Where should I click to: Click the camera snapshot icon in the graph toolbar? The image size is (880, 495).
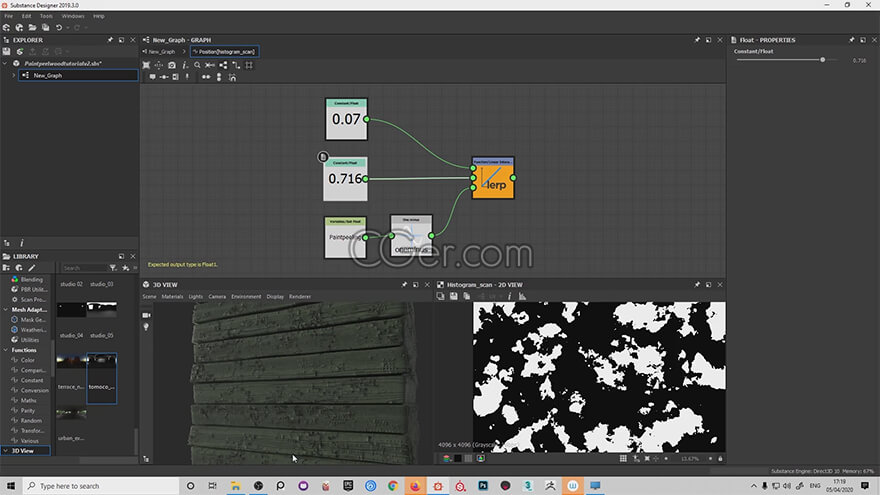[x=172, y=65]
